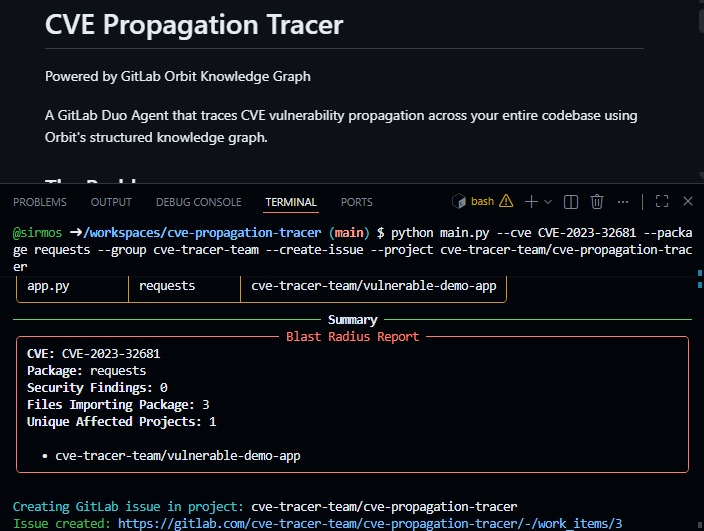Click the Powered by GitLab Orbit text
Image resolution: width=704 pixels, height=531 pixels.
[178, 76]
